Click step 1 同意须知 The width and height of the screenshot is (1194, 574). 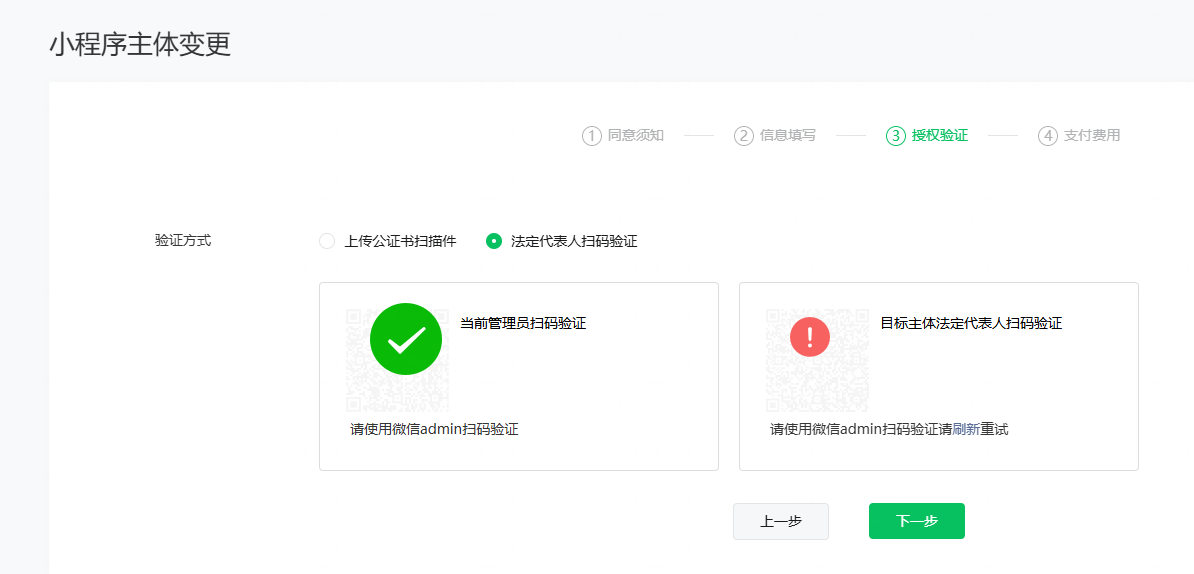tap(623, 136)
